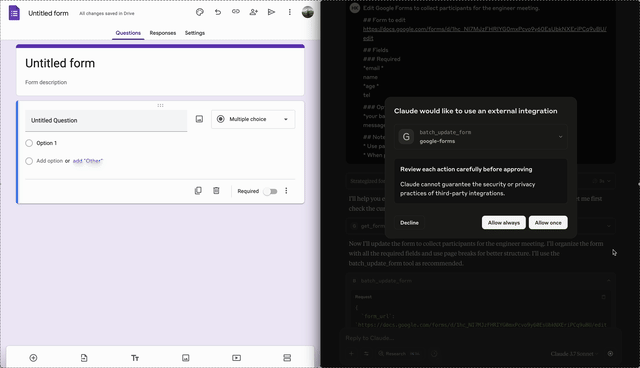Click the Untitled form title heading

(60, 63)
